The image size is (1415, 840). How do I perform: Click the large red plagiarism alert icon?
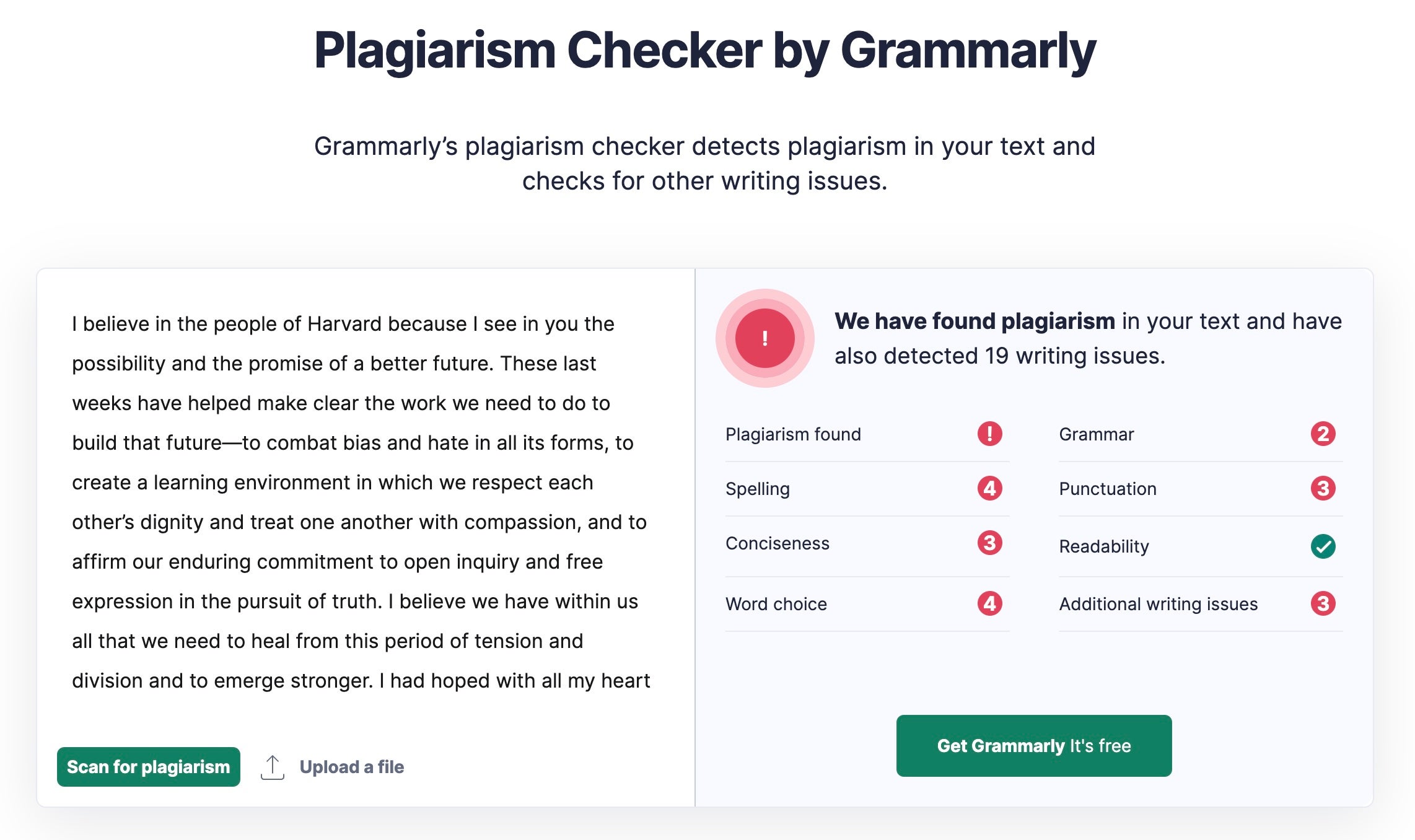click(x=764, y=338)
